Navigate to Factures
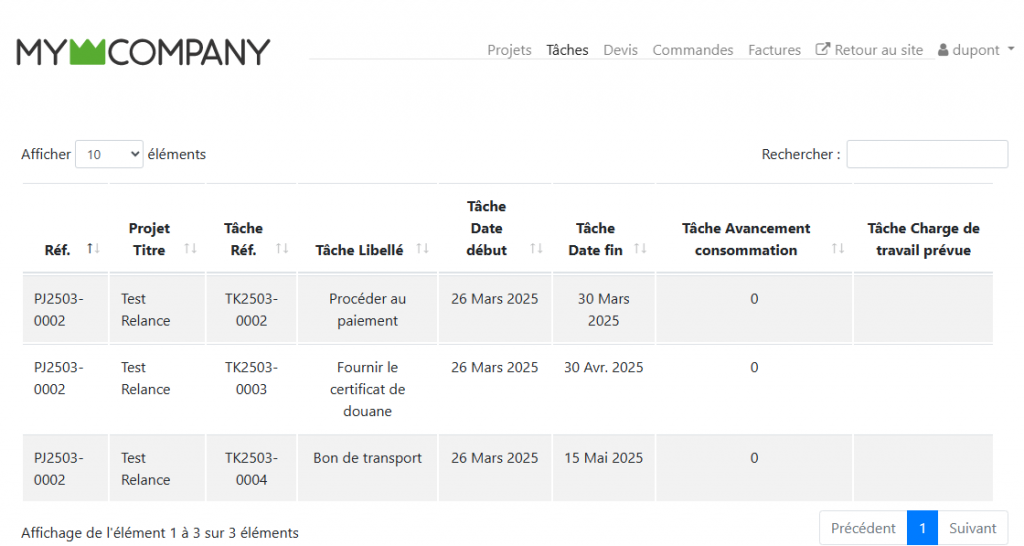Viewport: 1024px width, 546px height. (x=774, y=50)
